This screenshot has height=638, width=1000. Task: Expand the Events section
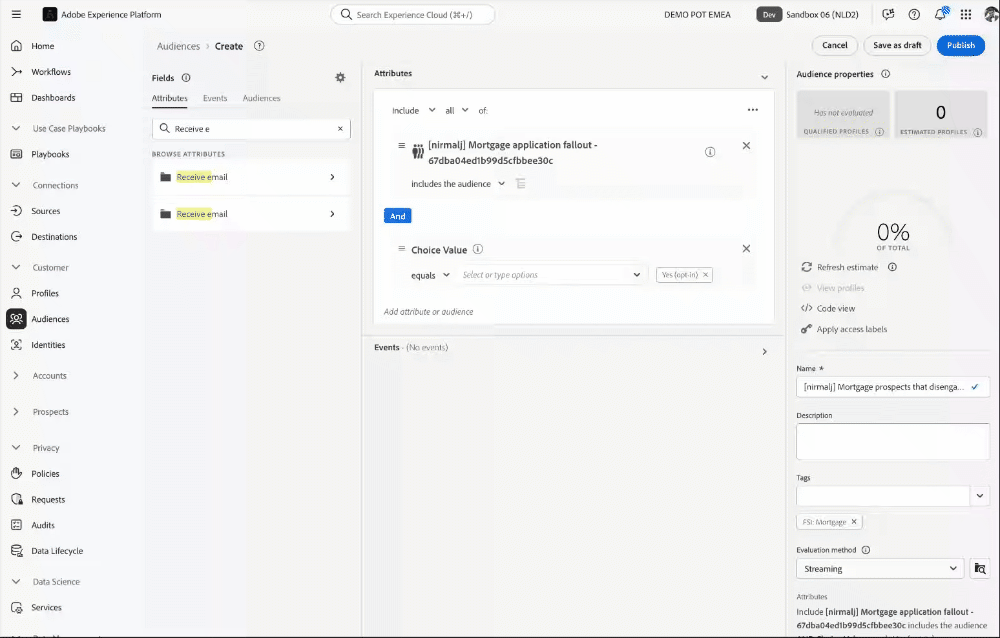(765, 352)
